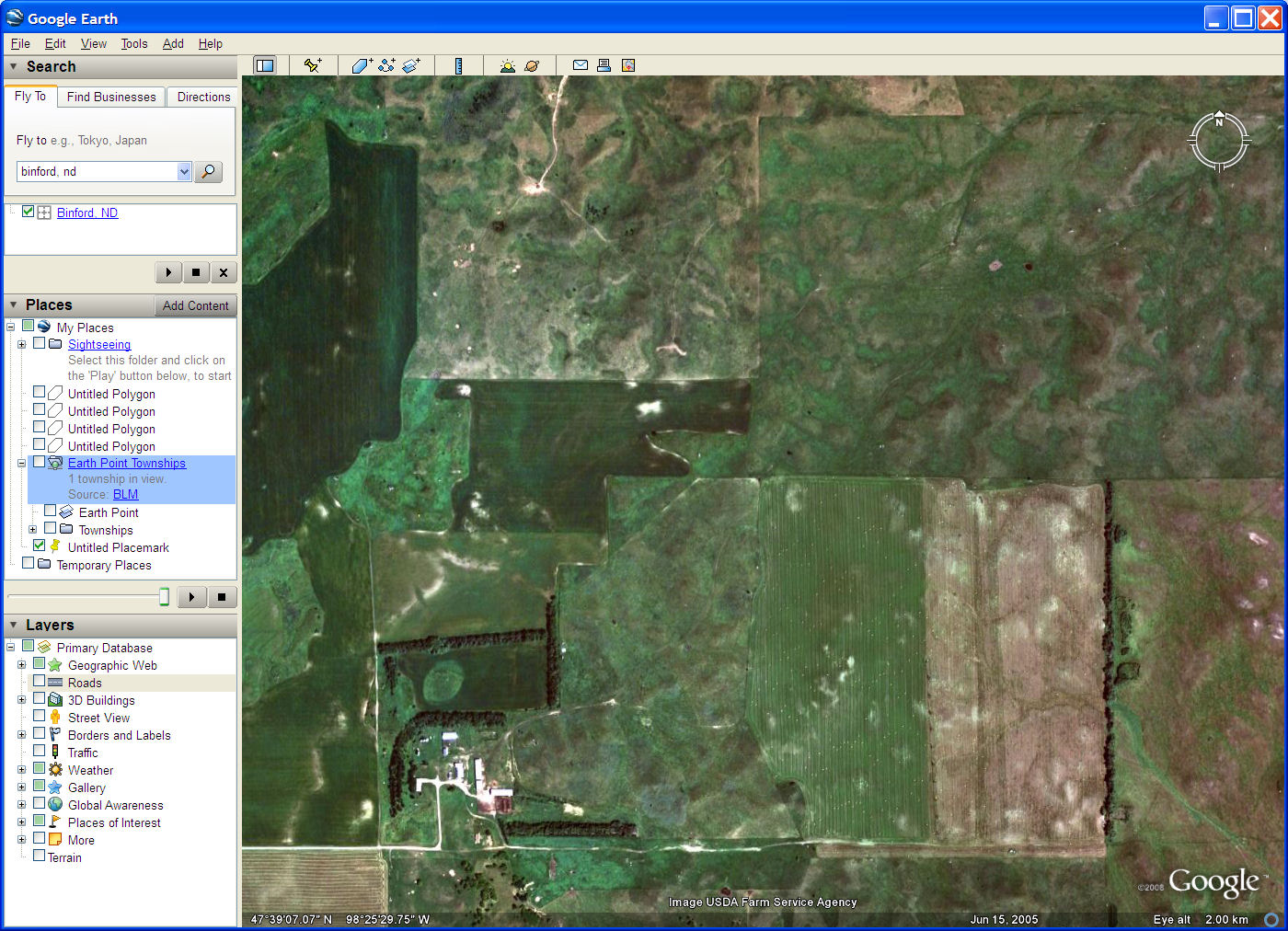Uncheck the Untitled Placemark checkbox
The height and width of the screenshot is (931, 1288).
39,546
